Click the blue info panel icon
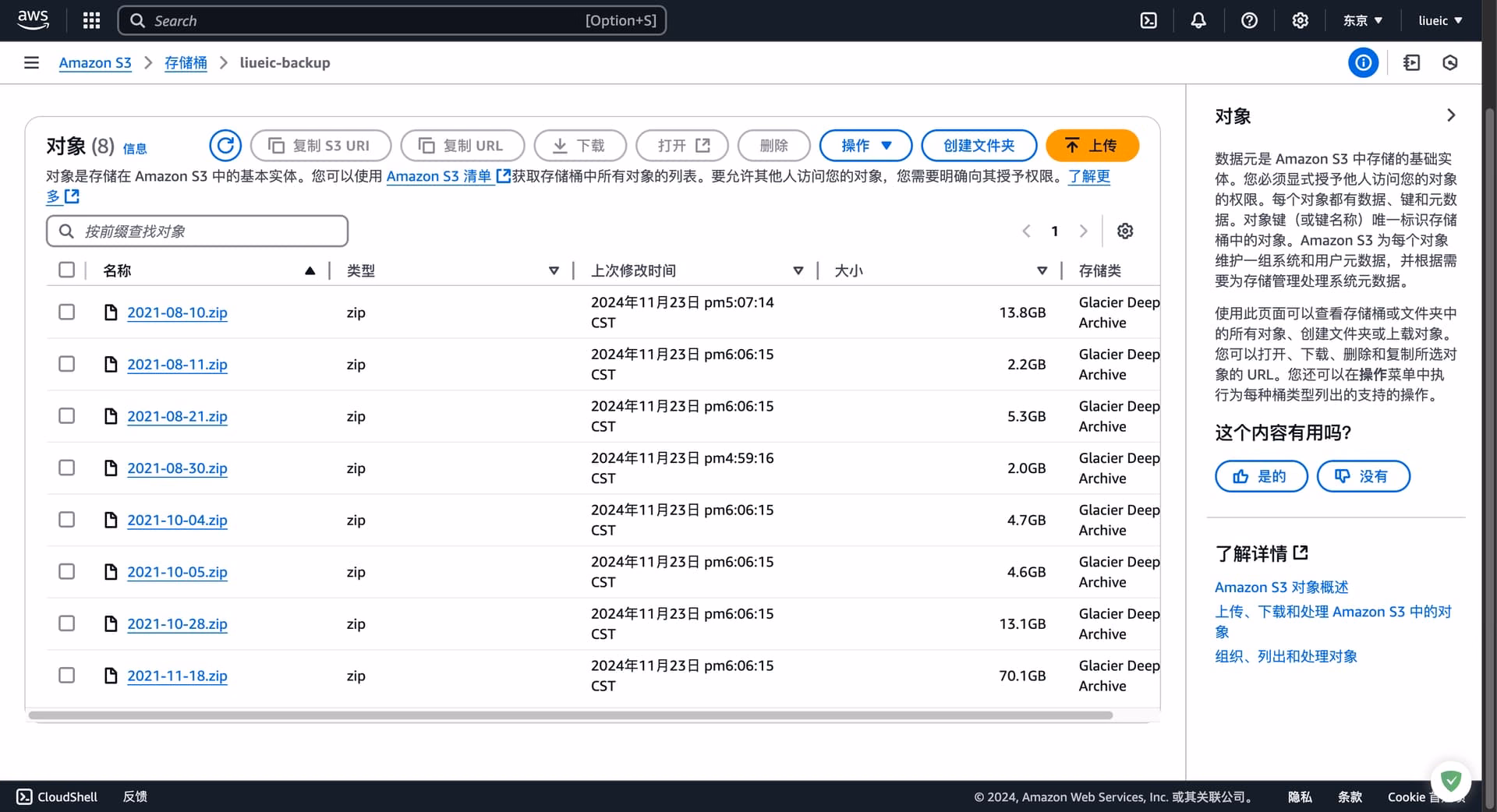The height and width of the screenshot is (812, 1497). pyautogui.click(x=1363, y=62)
